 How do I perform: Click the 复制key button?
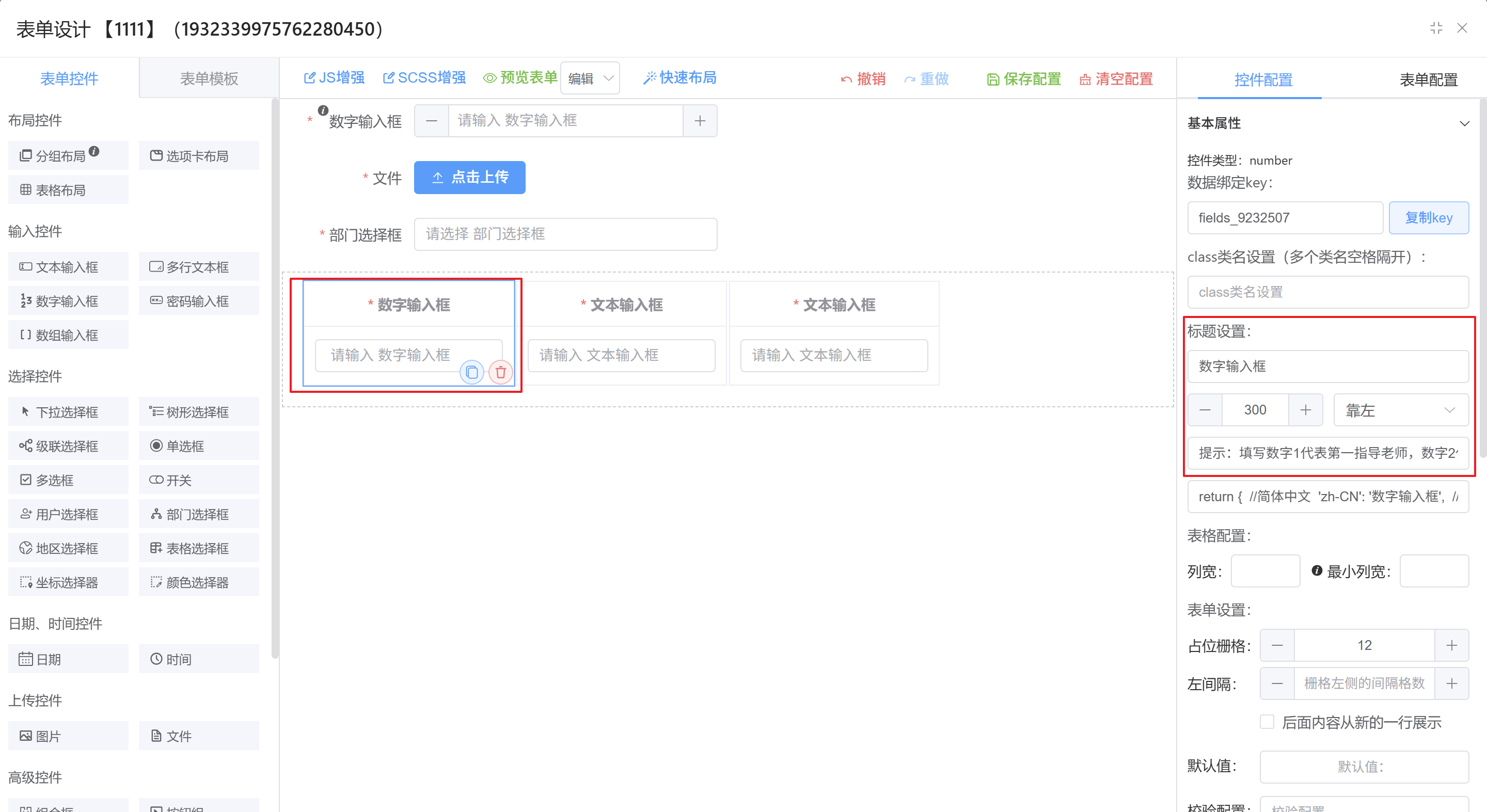1428,217
